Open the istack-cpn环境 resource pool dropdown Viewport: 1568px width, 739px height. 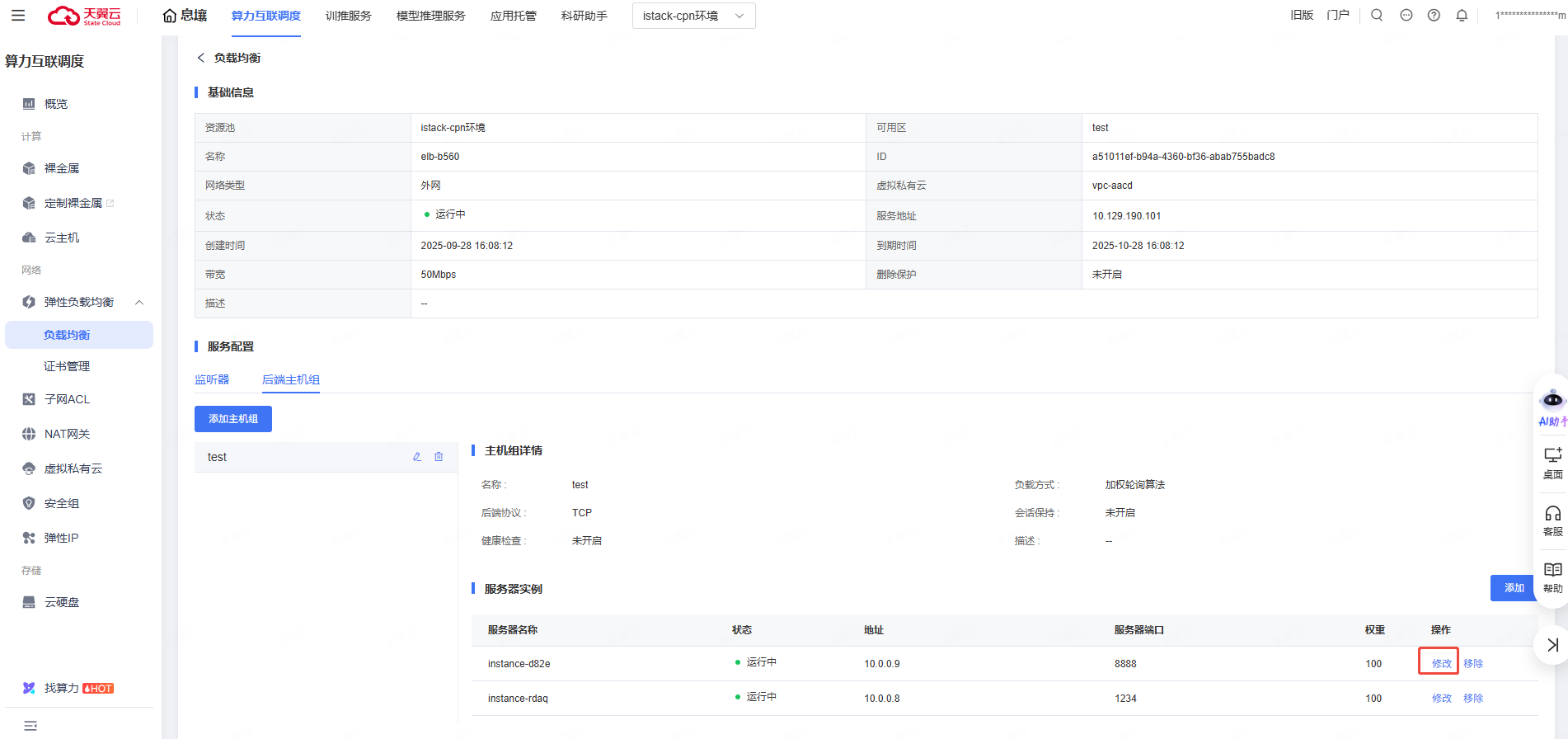pos(693,16)
